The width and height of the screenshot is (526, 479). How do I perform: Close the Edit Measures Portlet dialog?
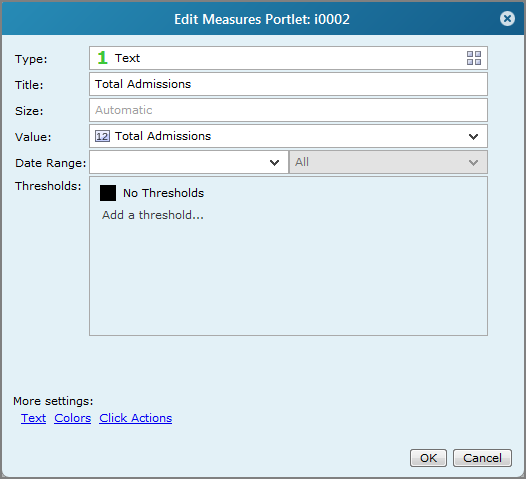tap(507, 18)
